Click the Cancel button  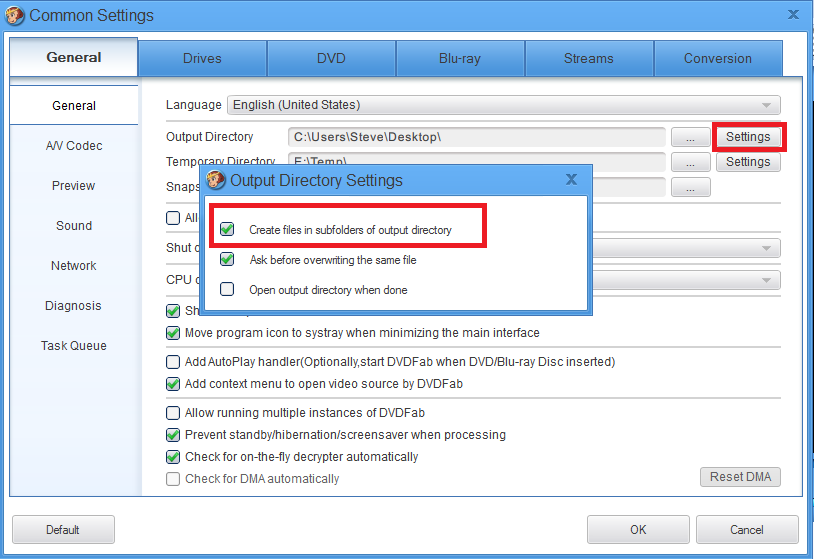click(x=747, y=529)
